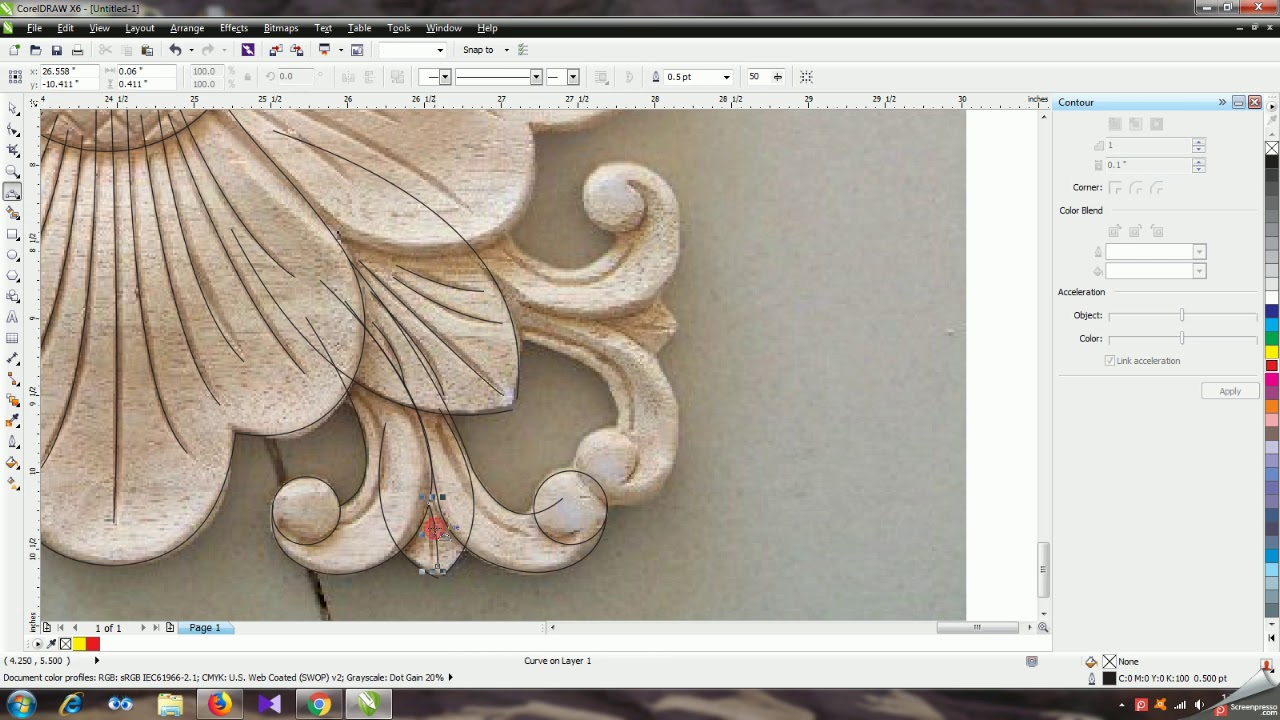Open the line style dropdown
The height and width of the screenshot is (720, 1280).
pos(536,77)
